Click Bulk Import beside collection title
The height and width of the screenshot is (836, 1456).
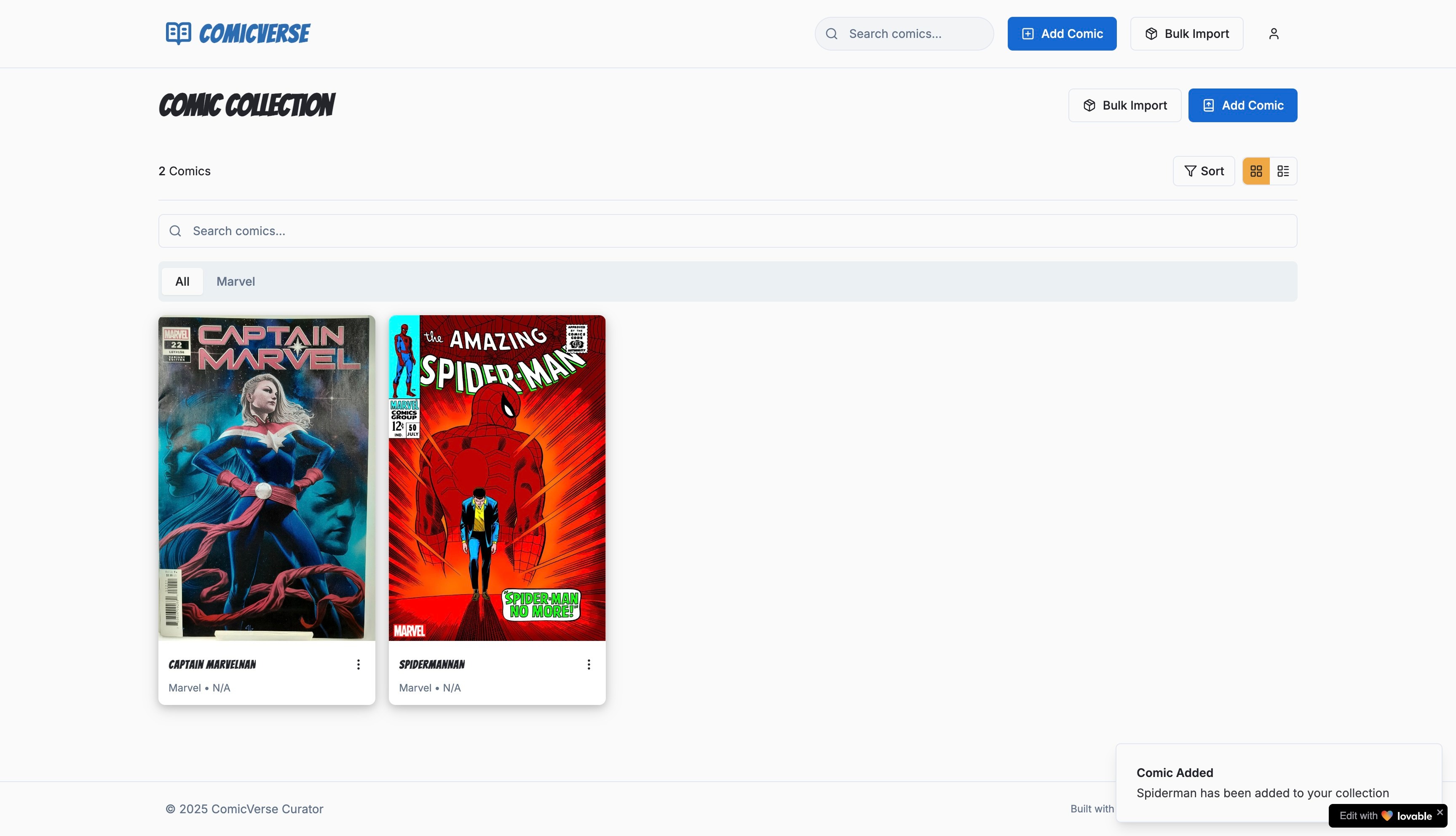pos(1124,105)
